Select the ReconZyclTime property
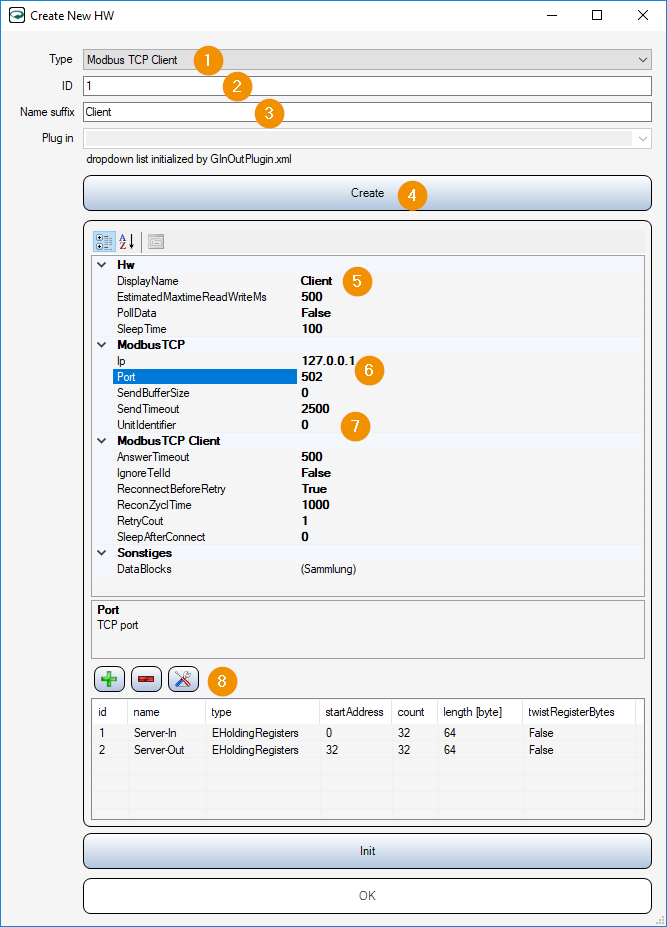The width and height of the screenshot is (667, 927). 154,504
